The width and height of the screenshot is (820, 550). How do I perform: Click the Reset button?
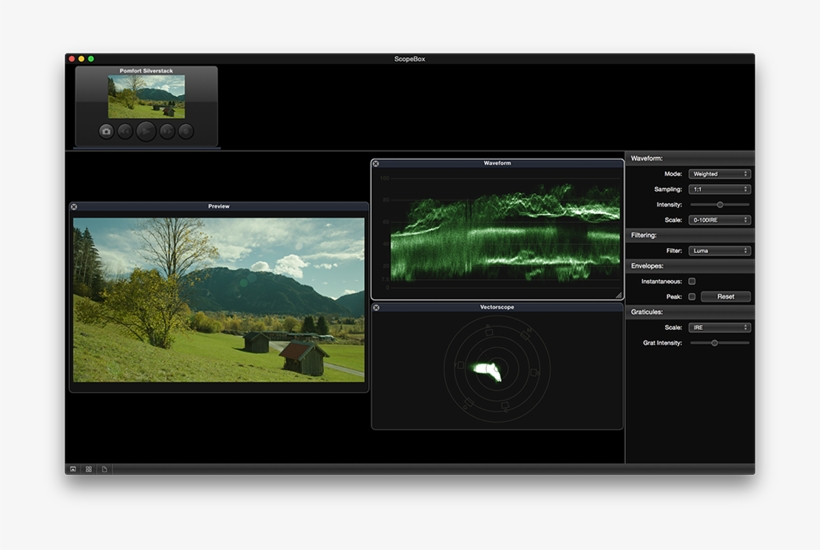pos(725,296)
